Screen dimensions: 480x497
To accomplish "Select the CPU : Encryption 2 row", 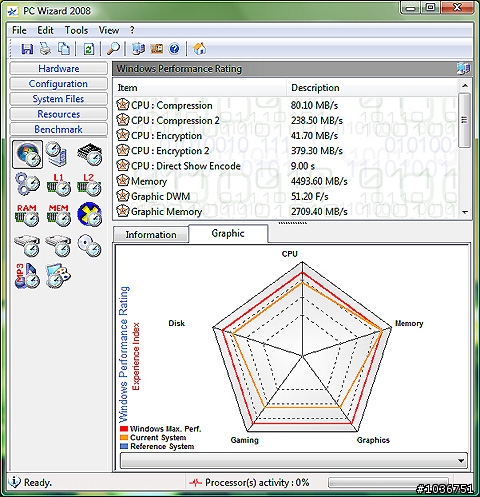I will 286,151.
